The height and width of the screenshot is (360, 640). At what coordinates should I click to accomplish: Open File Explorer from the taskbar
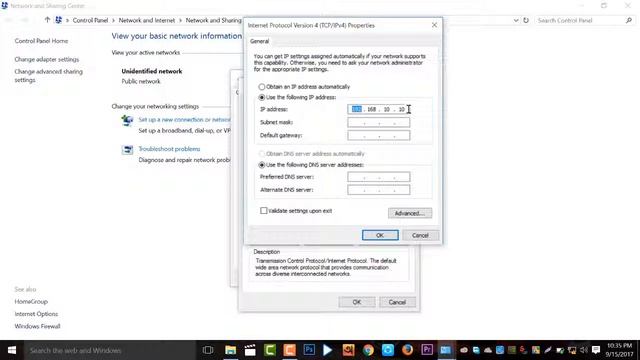pos(231,350)
